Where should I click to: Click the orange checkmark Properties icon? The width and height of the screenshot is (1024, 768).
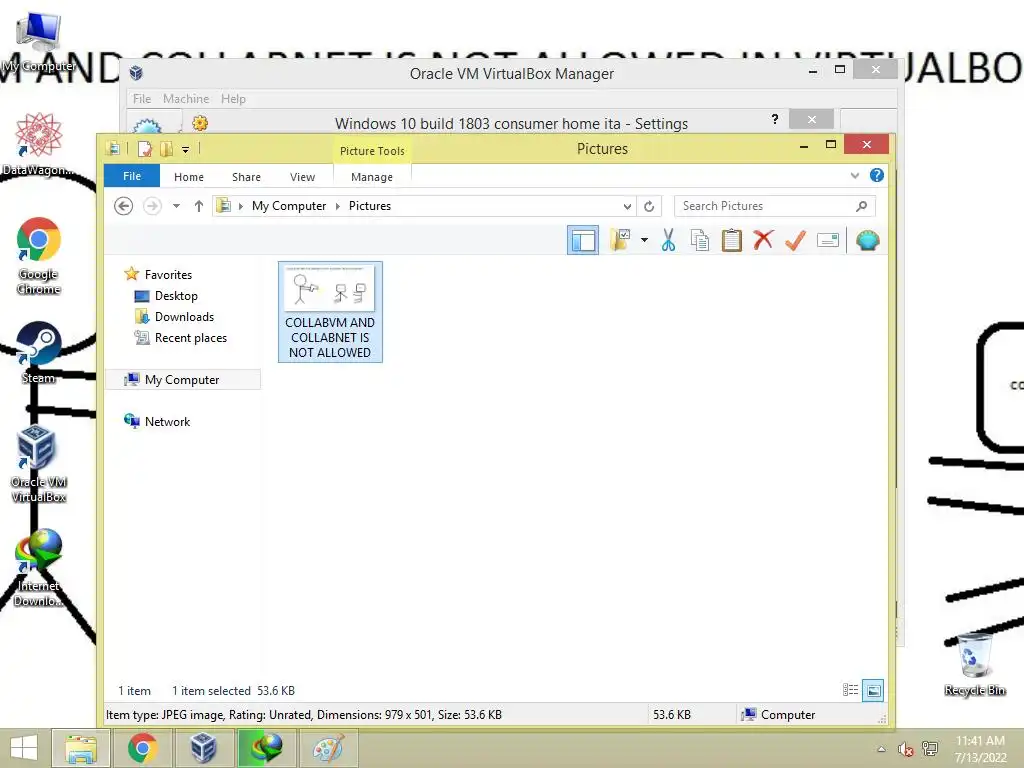point(795,240)
